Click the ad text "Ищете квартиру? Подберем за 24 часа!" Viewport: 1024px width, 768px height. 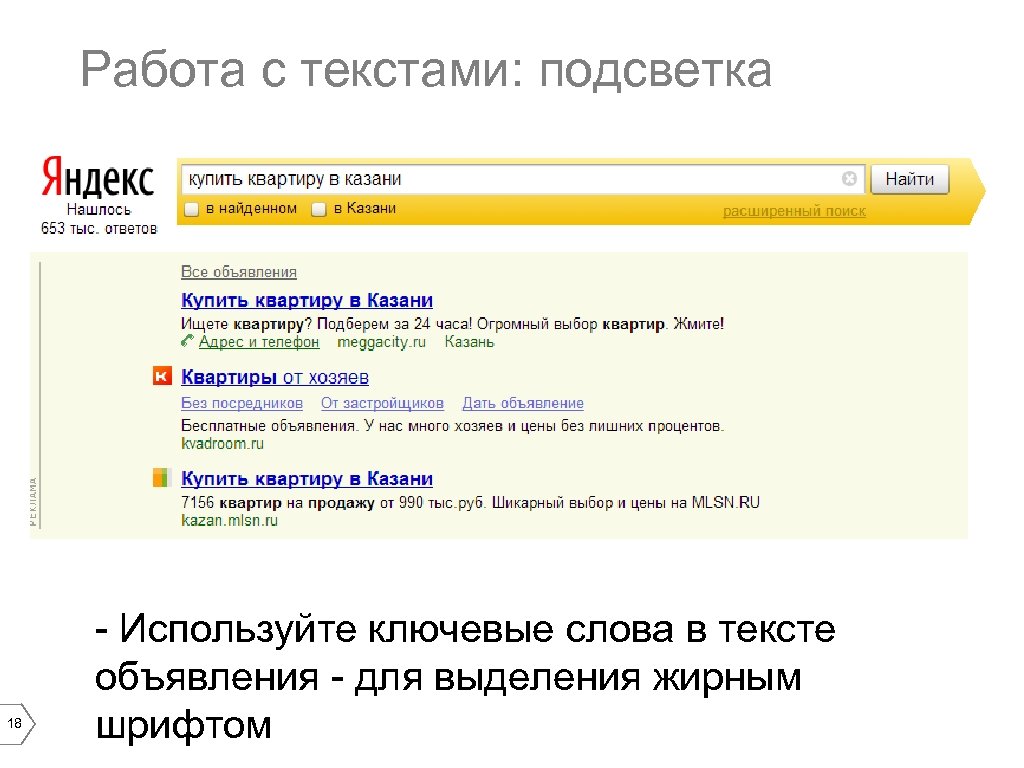326,323
